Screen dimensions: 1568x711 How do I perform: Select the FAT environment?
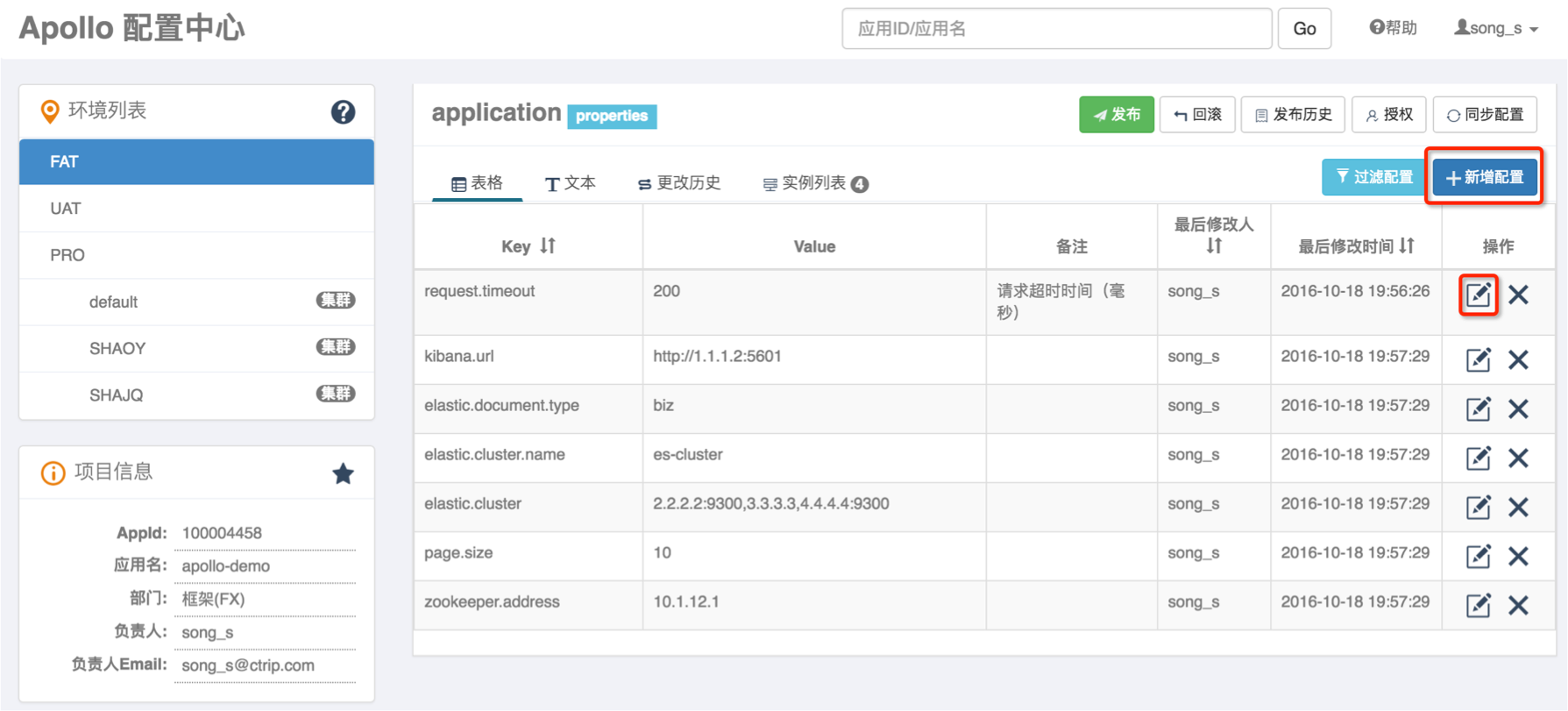(196, 161)
